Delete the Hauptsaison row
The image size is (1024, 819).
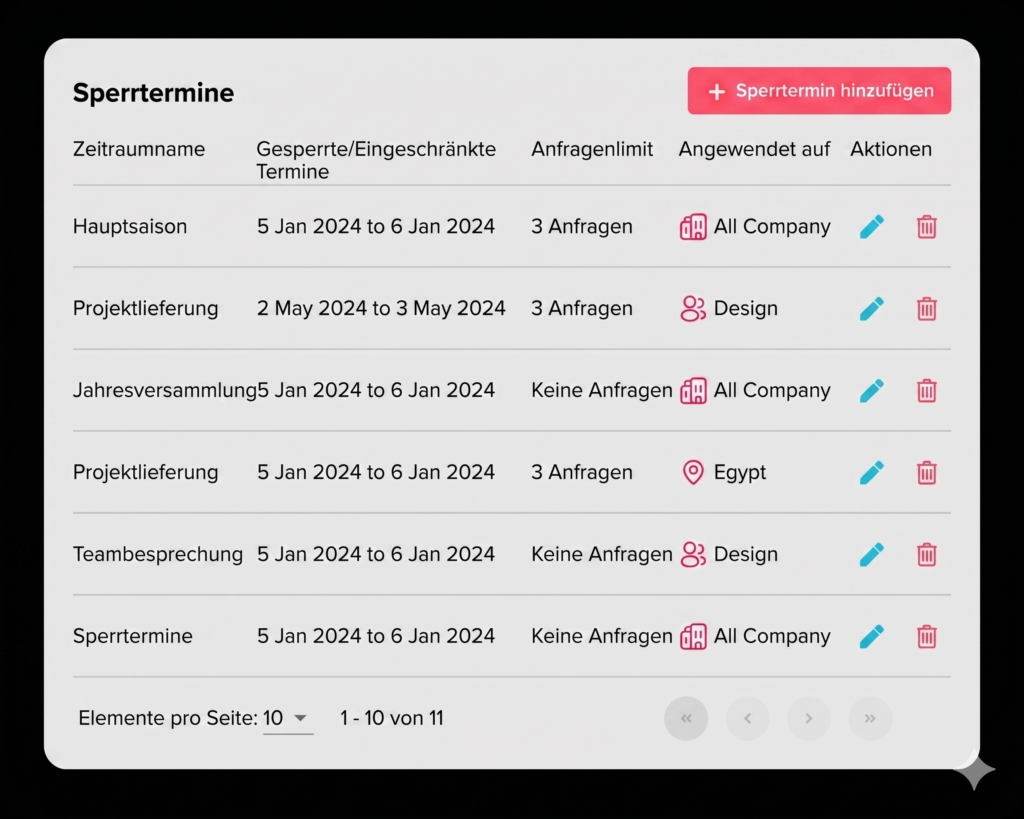pyautogui.click(x=927, y=227)
